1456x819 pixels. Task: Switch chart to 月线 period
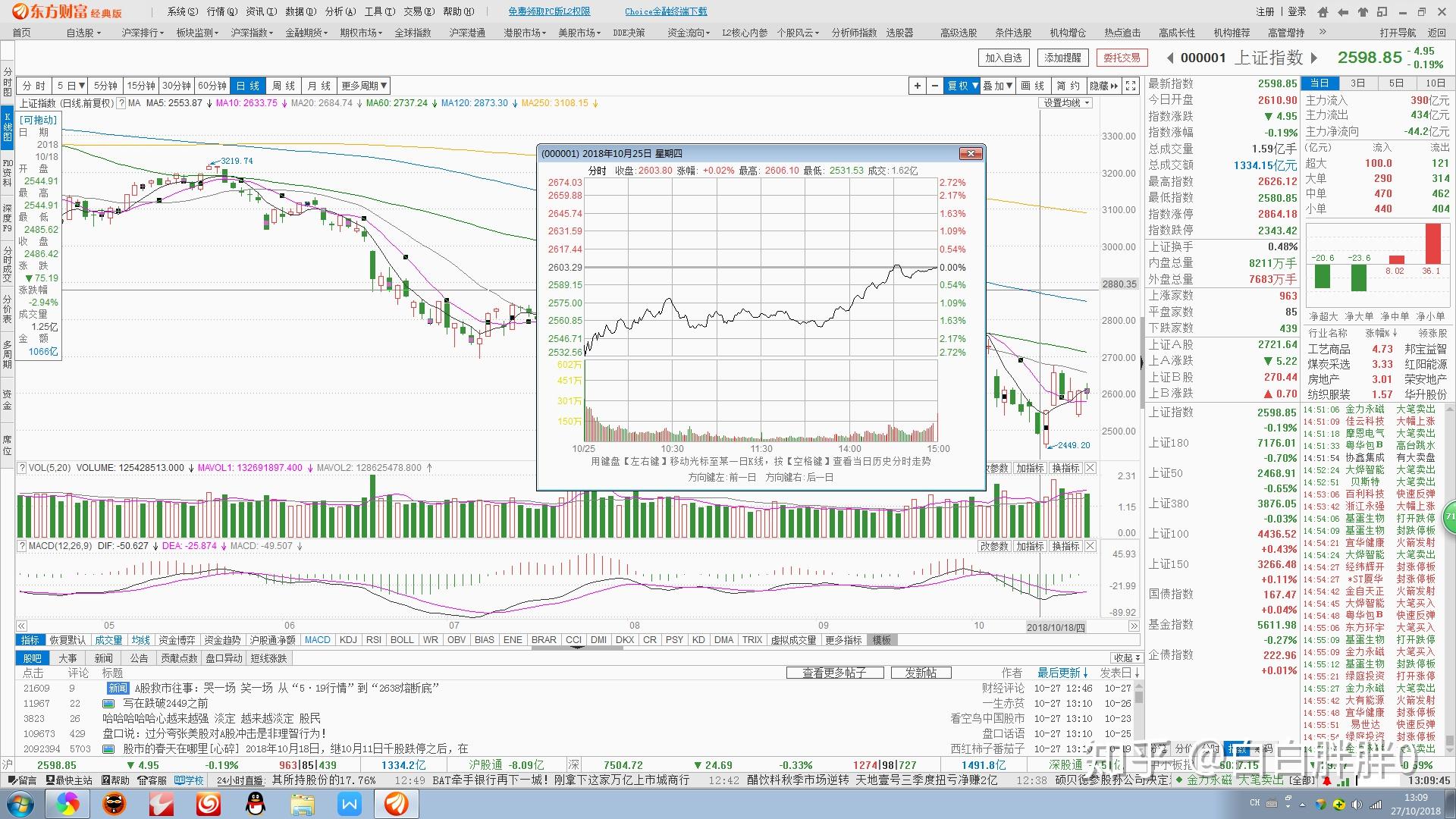(319, 86)
